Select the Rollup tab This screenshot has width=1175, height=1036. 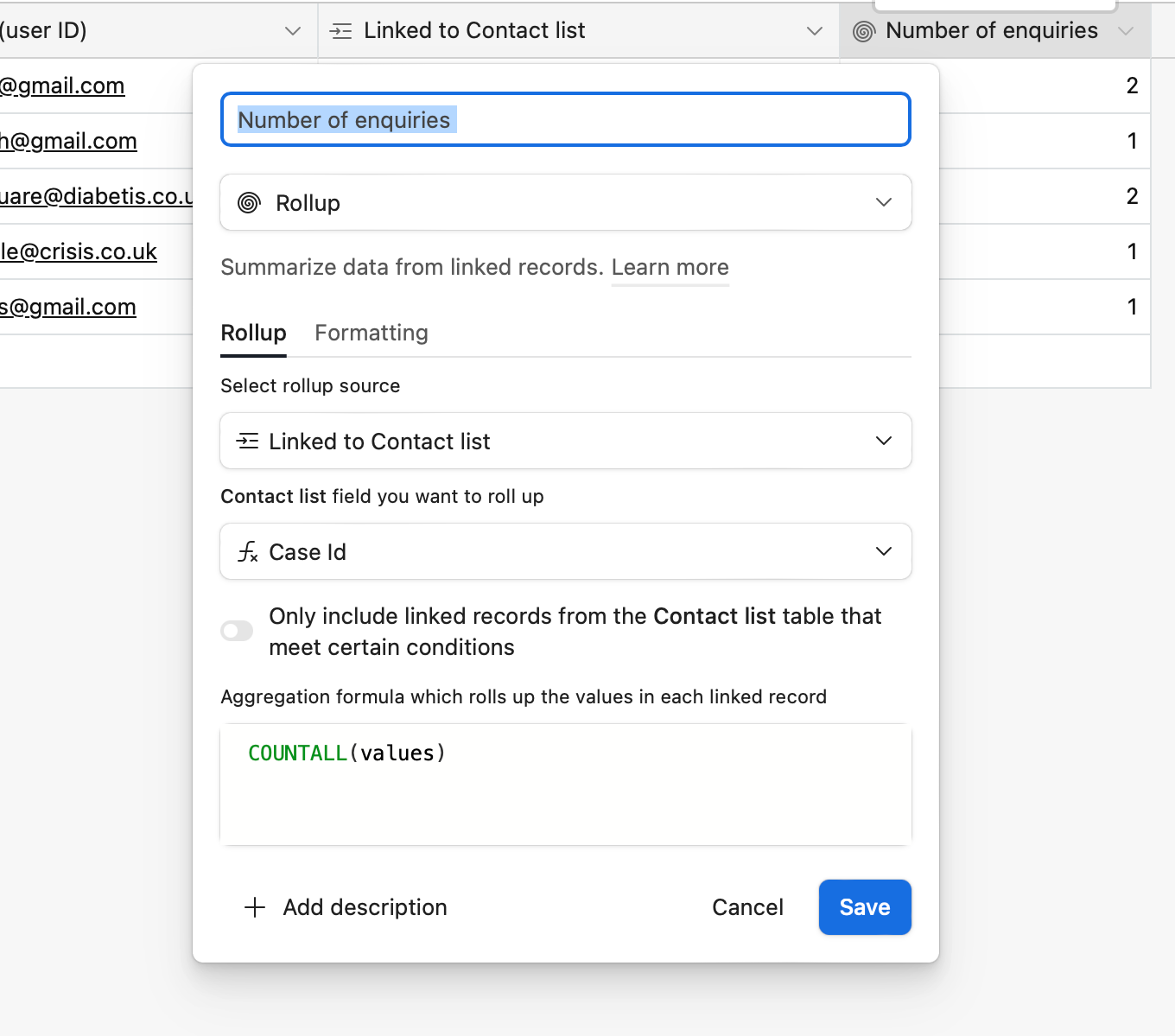[x=253, y=334]
